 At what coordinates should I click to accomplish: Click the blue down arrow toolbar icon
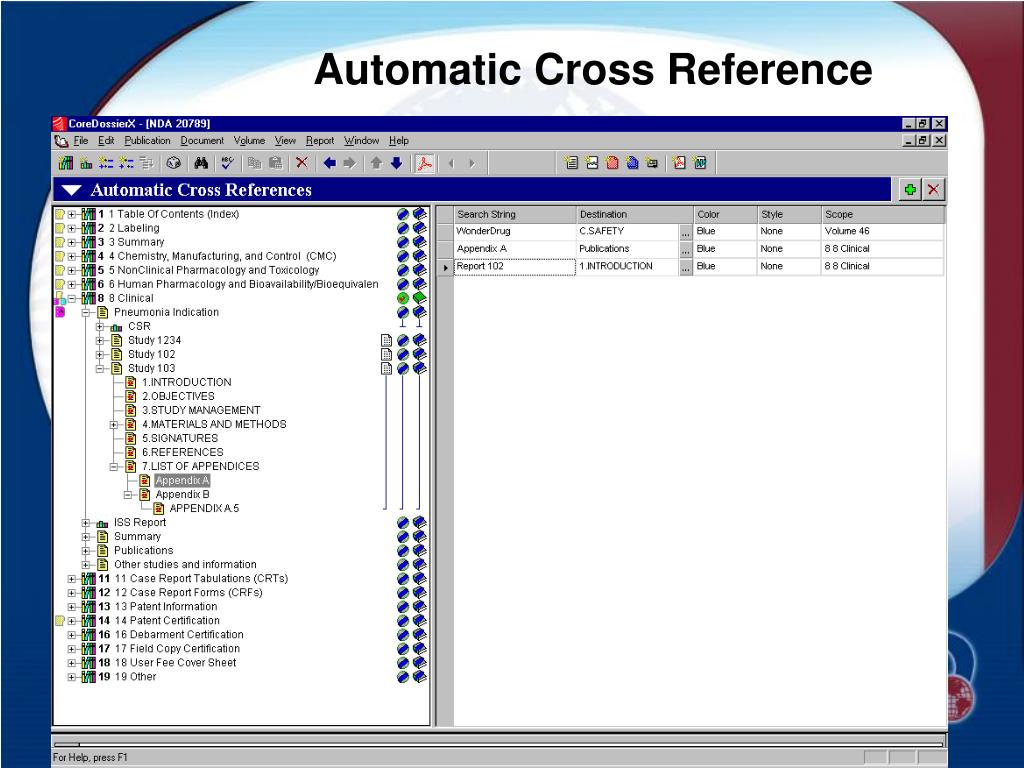(396, 163)
